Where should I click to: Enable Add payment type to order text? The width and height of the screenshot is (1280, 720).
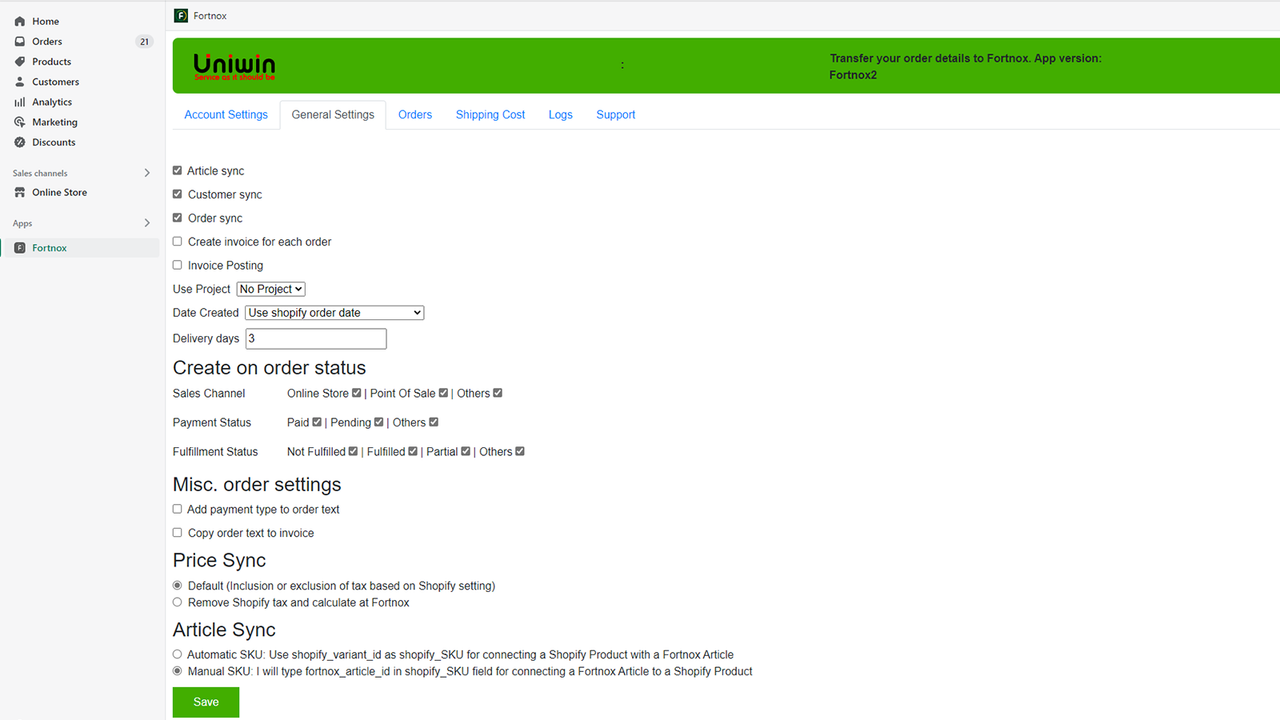coord(177,509)
